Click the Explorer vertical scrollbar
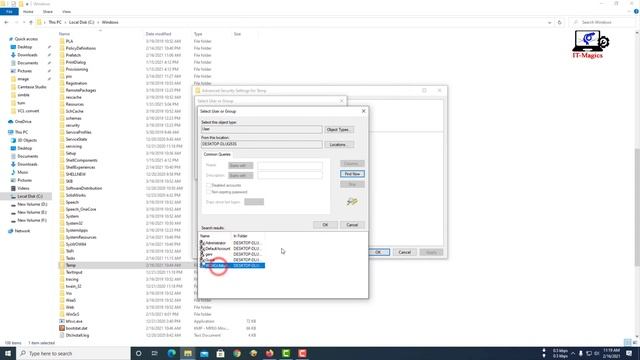Screen dimensions: 640x360 click(x=637, y=206)
